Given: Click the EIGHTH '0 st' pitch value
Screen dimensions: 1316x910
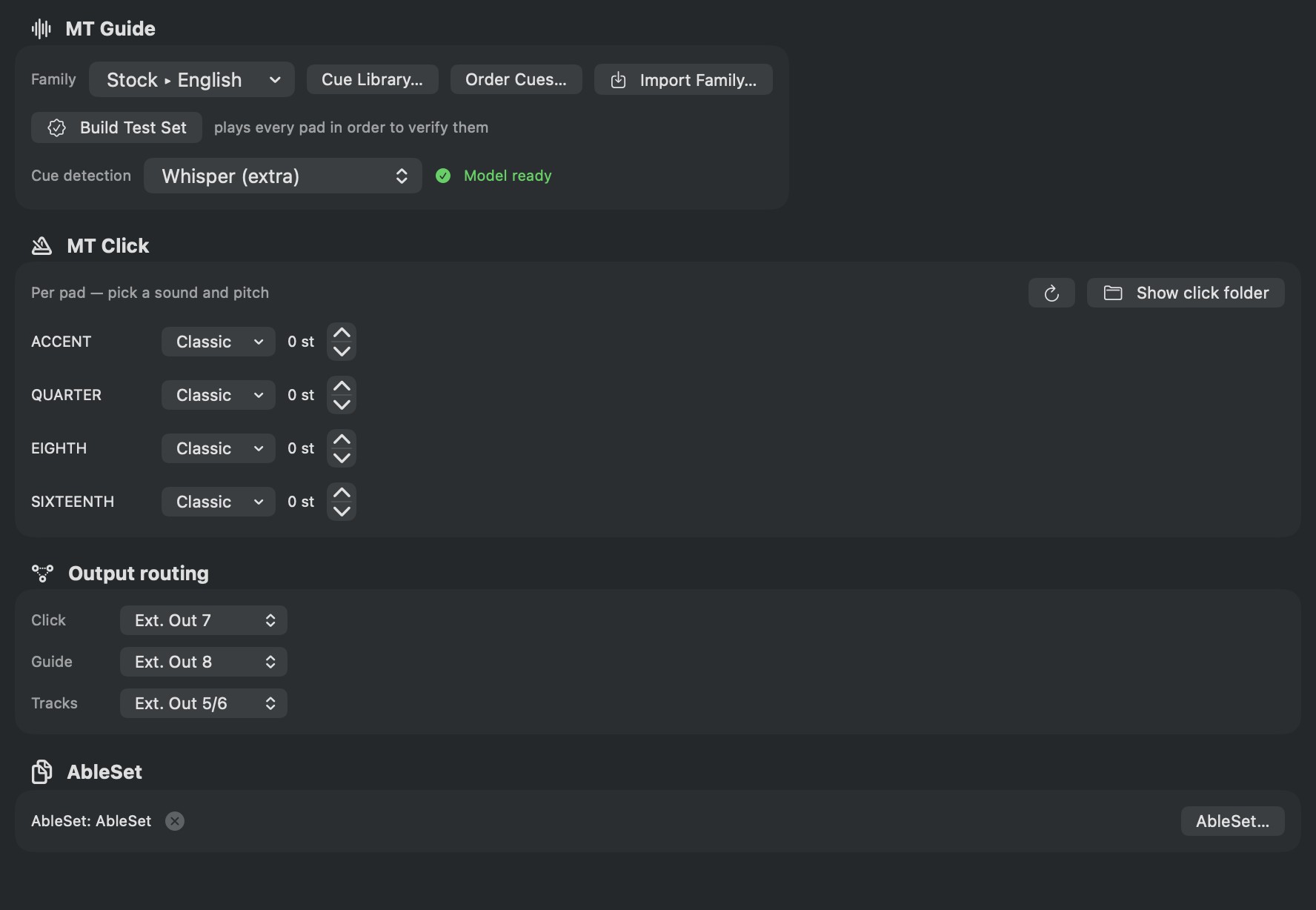Looking at the screenshot, I should pyautogui.click(x=301, y=448).
